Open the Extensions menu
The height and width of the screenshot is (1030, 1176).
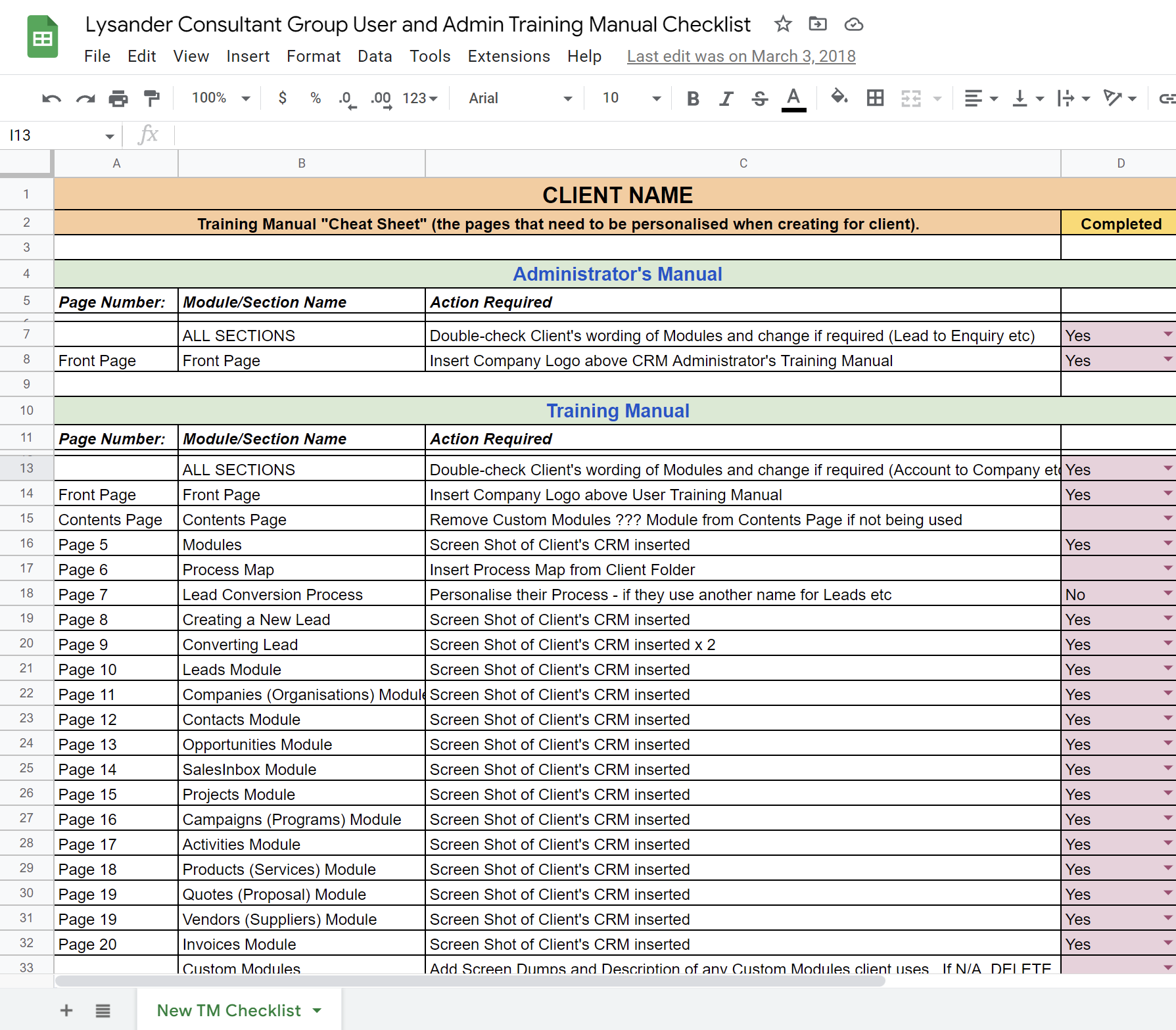point(508,57)
